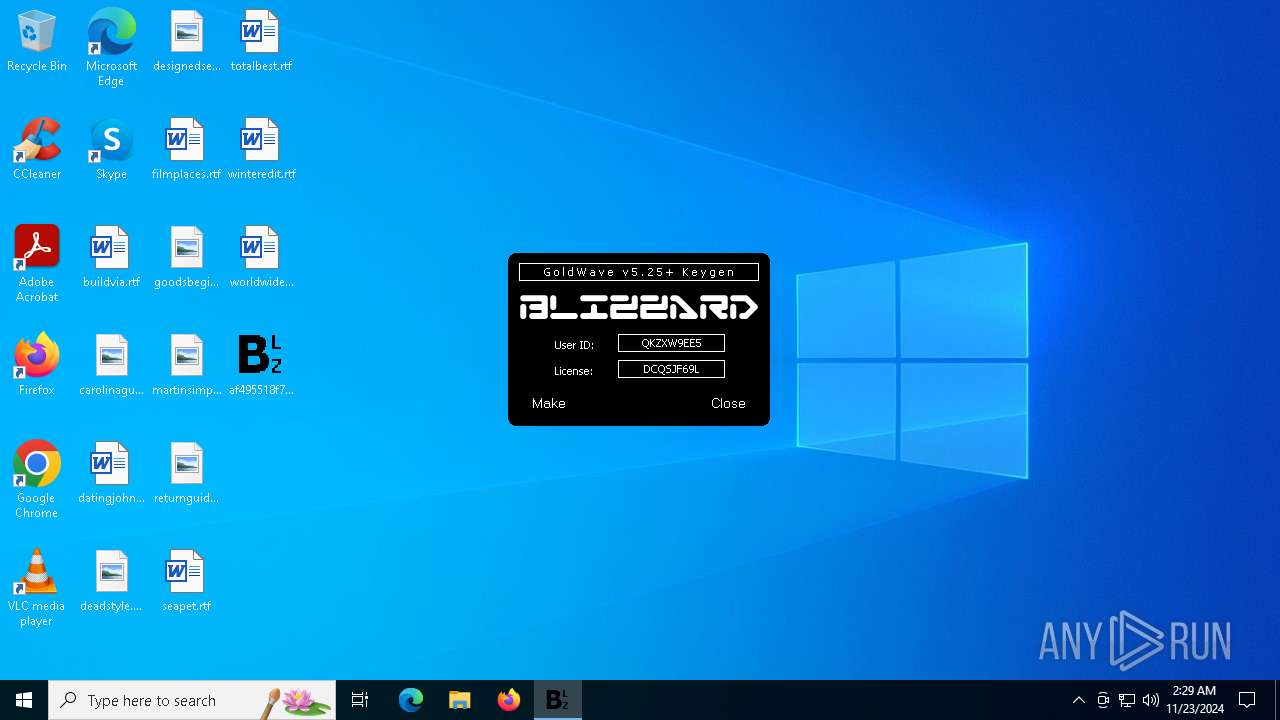The width and height of the screenshot is (1280, 720).
Task: Select the datingjohn... document icon
Action: click(111, 474)
